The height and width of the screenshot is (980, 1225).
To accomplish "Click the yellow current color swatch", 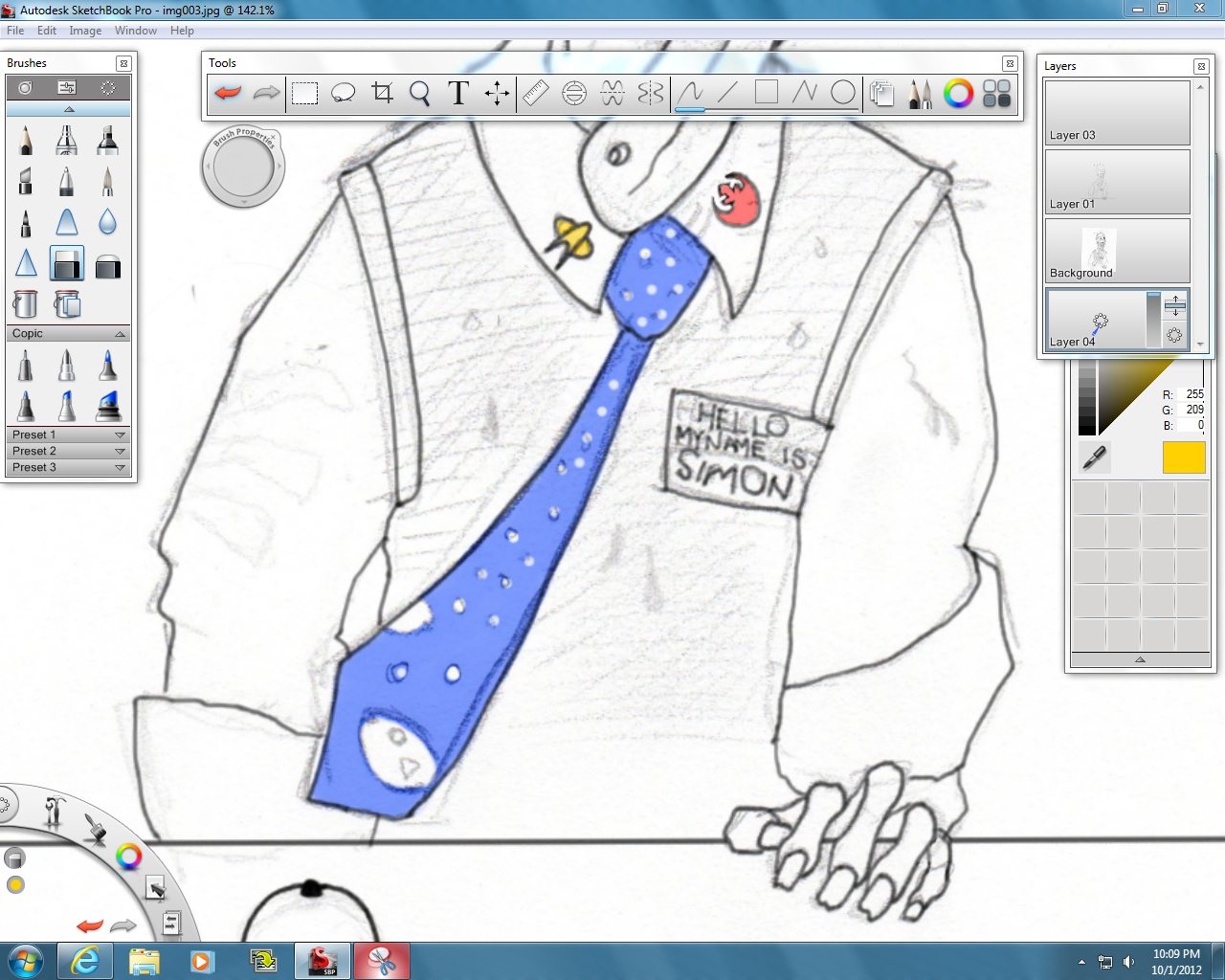I will tap(1184, 457).
